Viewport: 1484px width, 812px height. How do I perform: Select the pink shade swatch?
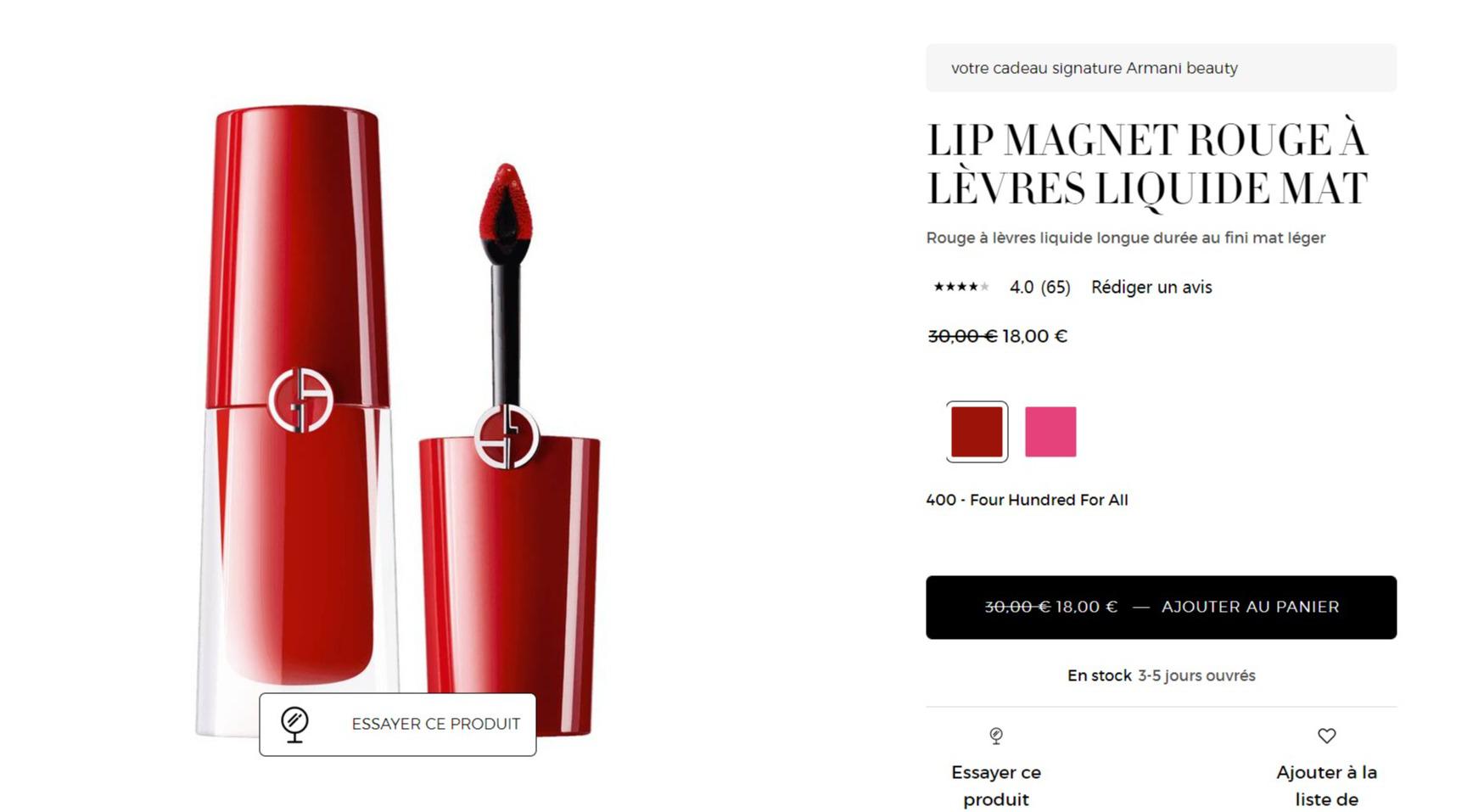point(1050,432)
